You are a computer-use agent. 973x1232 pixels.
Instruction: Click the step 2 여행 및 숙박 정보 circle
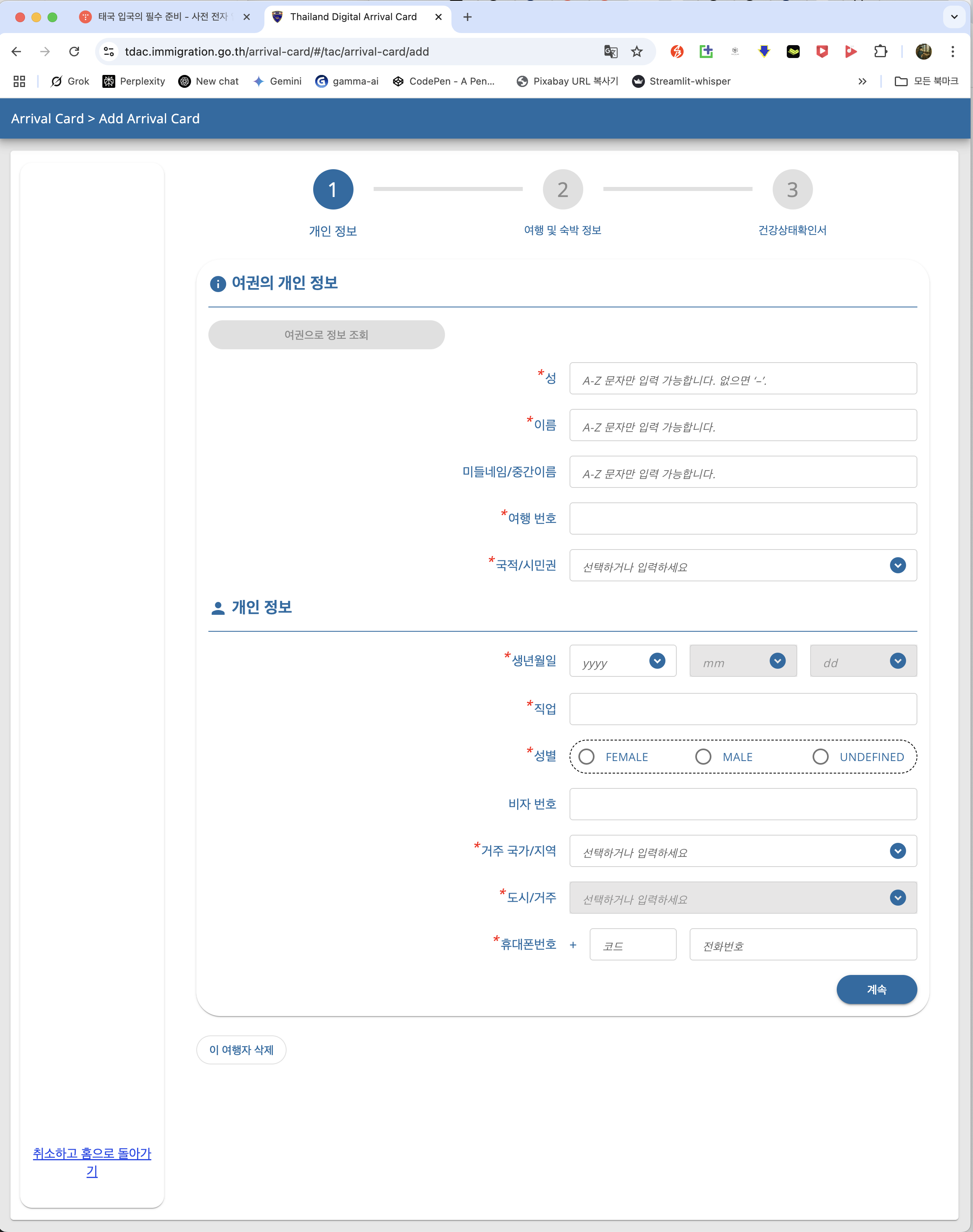point(562,190)
